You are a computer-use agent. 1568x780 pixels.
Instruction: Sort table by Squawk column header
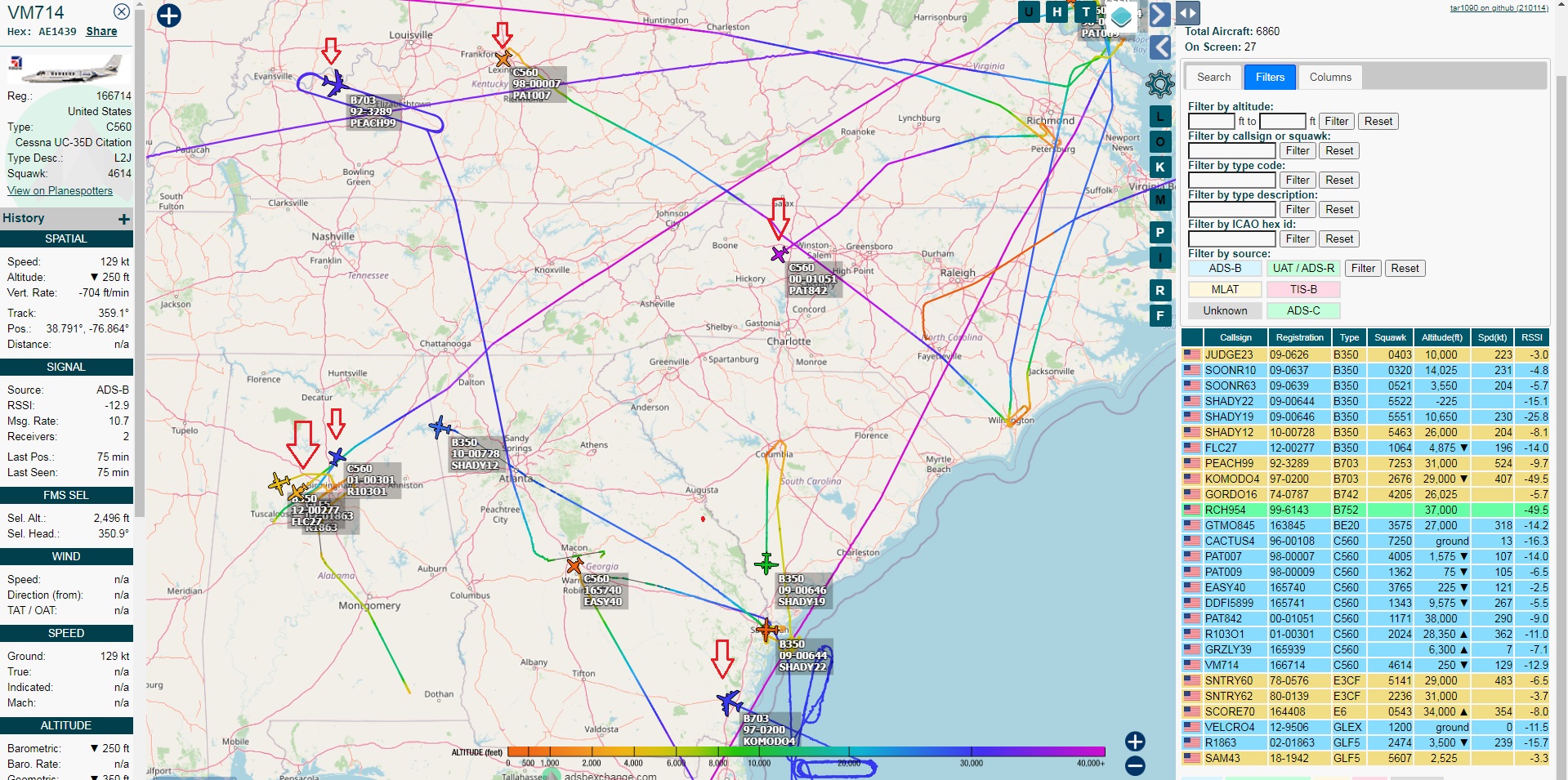(1390, 337)
